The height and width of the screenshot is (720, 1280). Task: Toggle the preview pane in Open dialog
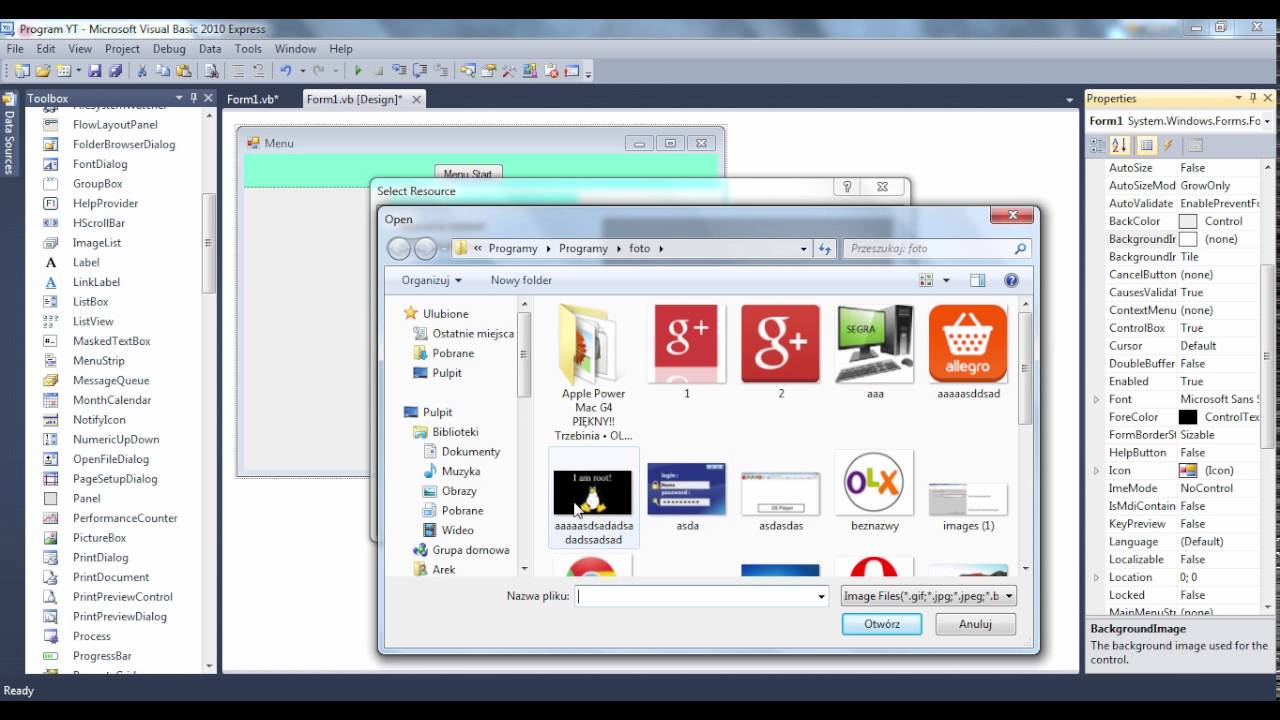[977, 281]
